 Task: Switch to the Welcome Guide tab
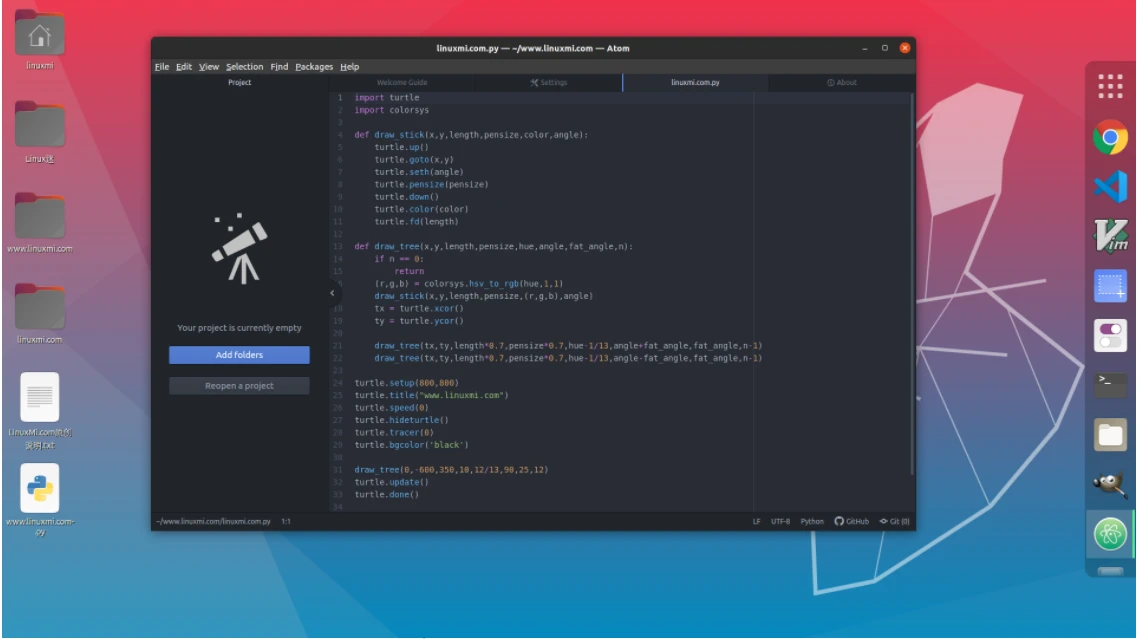pyautogui.click(x=402, y=84)
